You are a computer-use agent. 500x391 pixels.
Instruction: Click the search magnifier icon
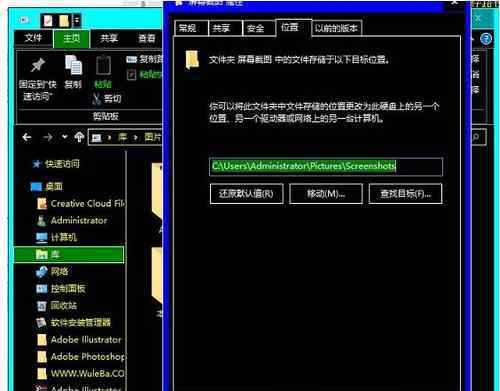(476, 137)
